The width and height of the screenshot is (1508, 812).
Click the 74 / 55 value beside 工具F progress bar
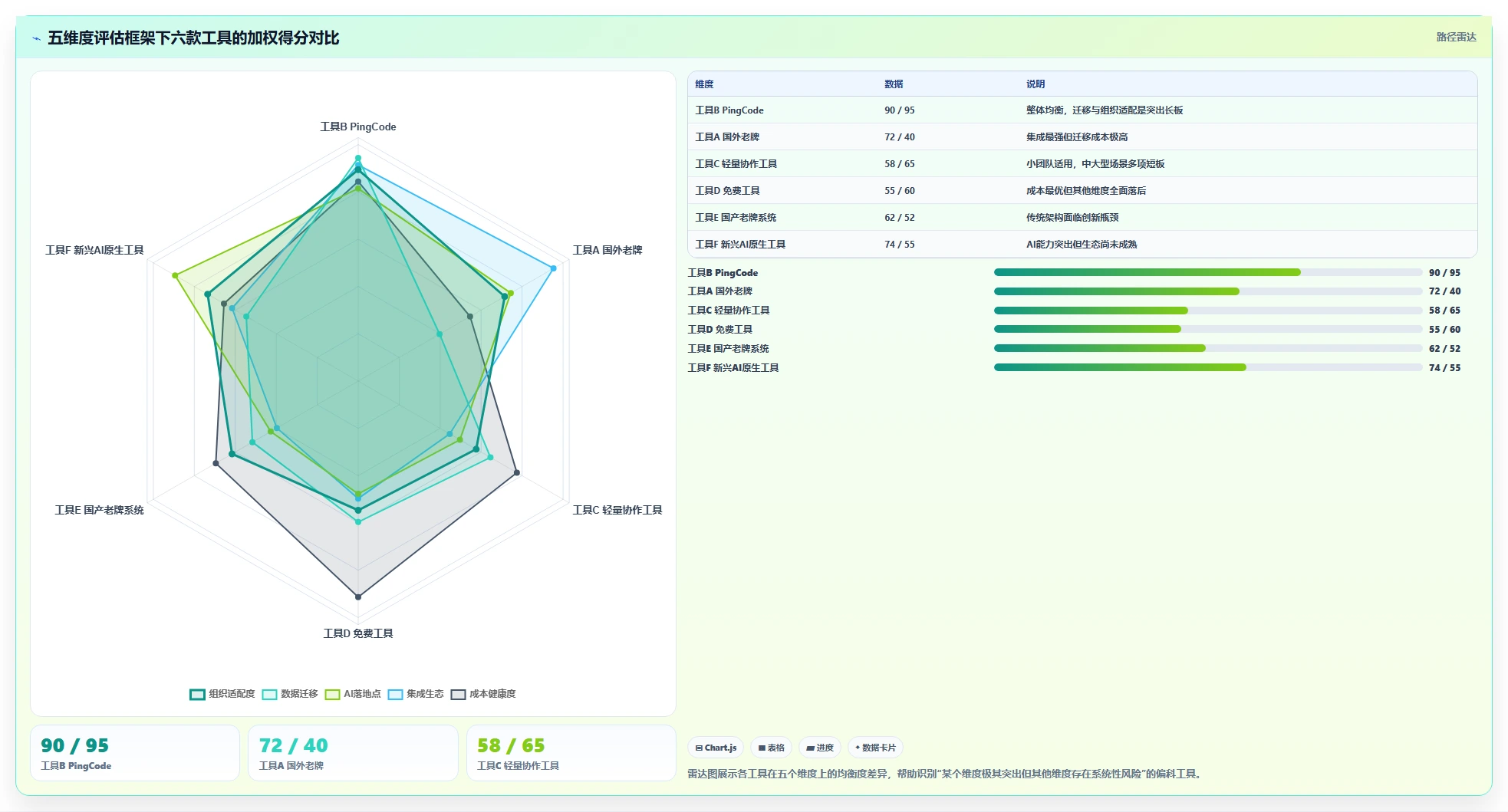[1444, 368]
